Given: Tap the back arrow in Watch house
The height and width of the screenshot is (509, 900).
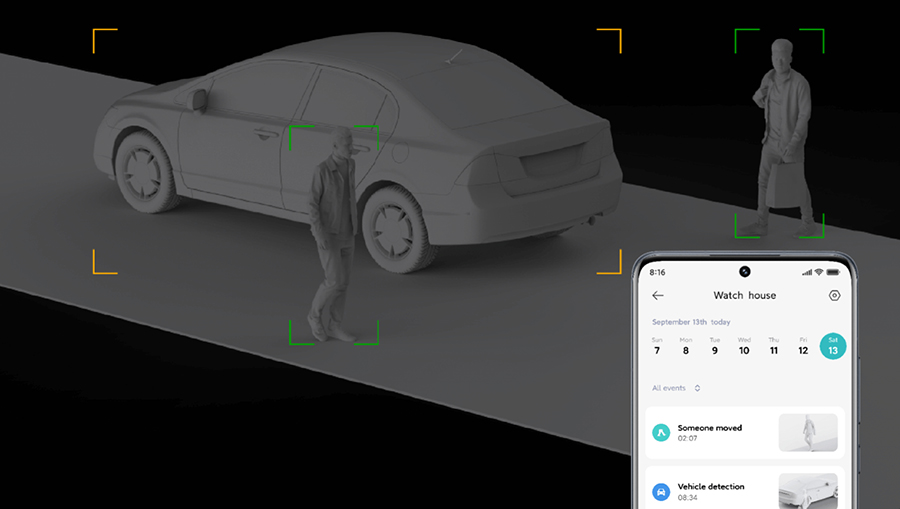Looking at the screenshot, I should pyautogui.click(x=658, y=296).
